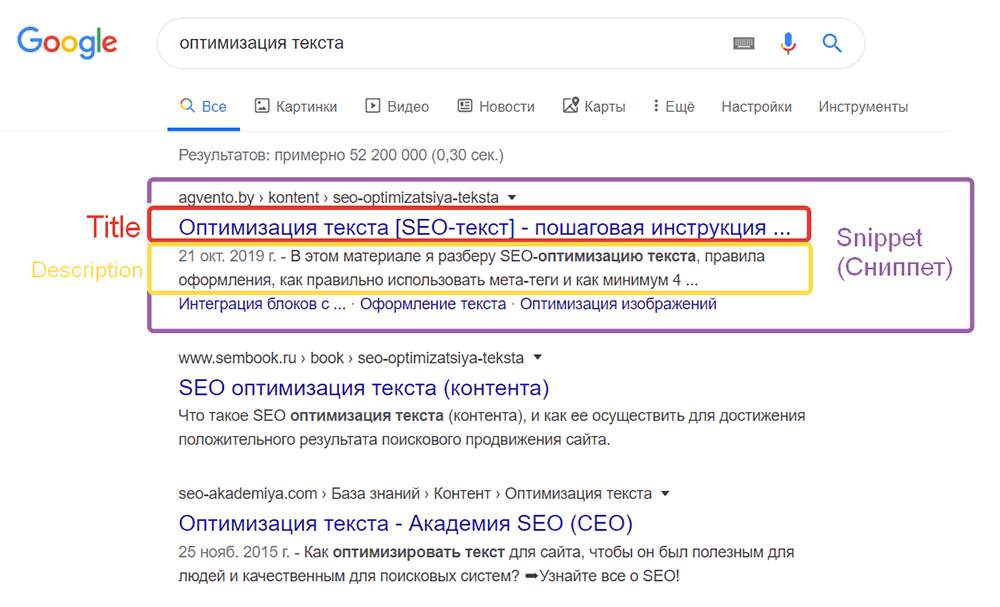Click the magnifying glass search button
This screenshot has width=1000, height=607.
click(832, 43)
